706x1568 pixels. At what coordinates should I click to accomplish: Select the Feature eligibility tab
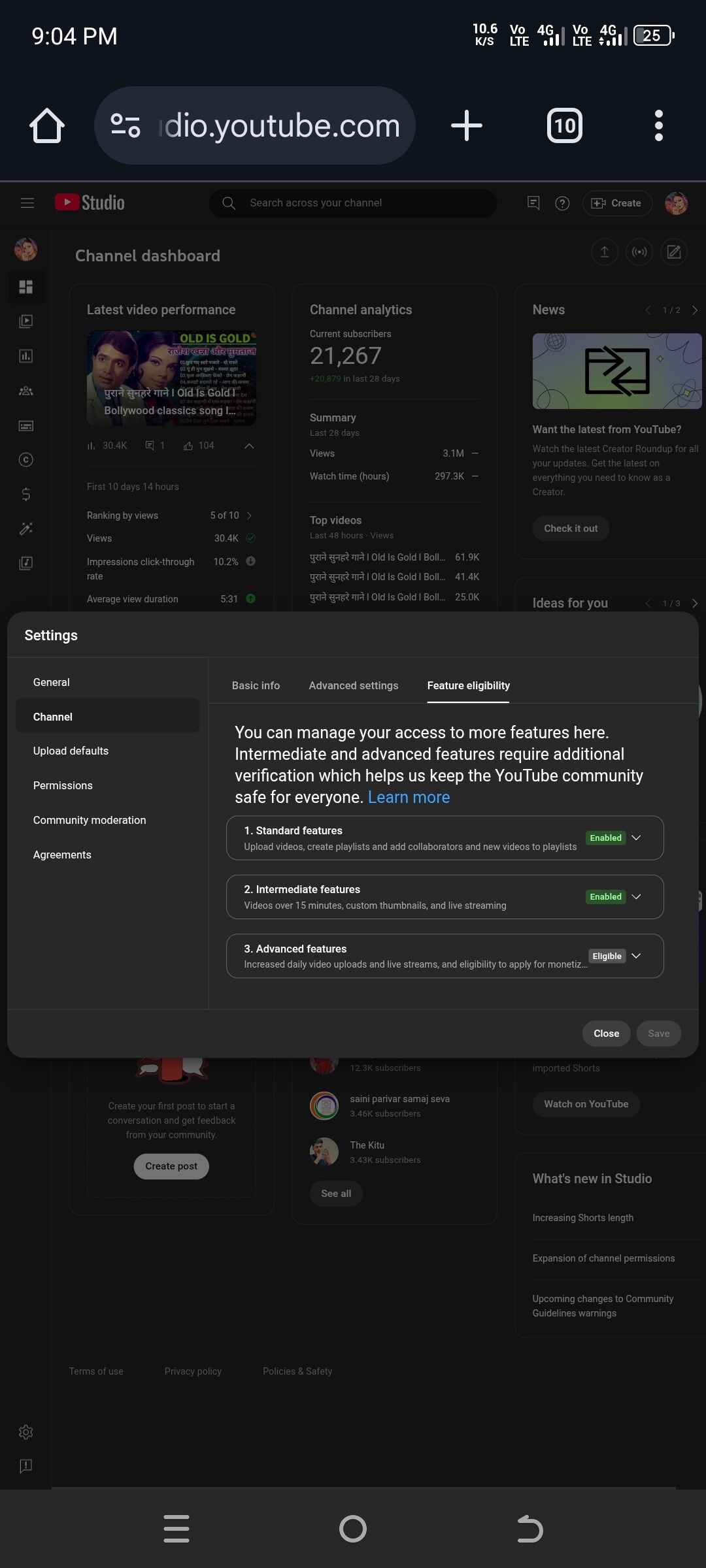pos(469,685)
